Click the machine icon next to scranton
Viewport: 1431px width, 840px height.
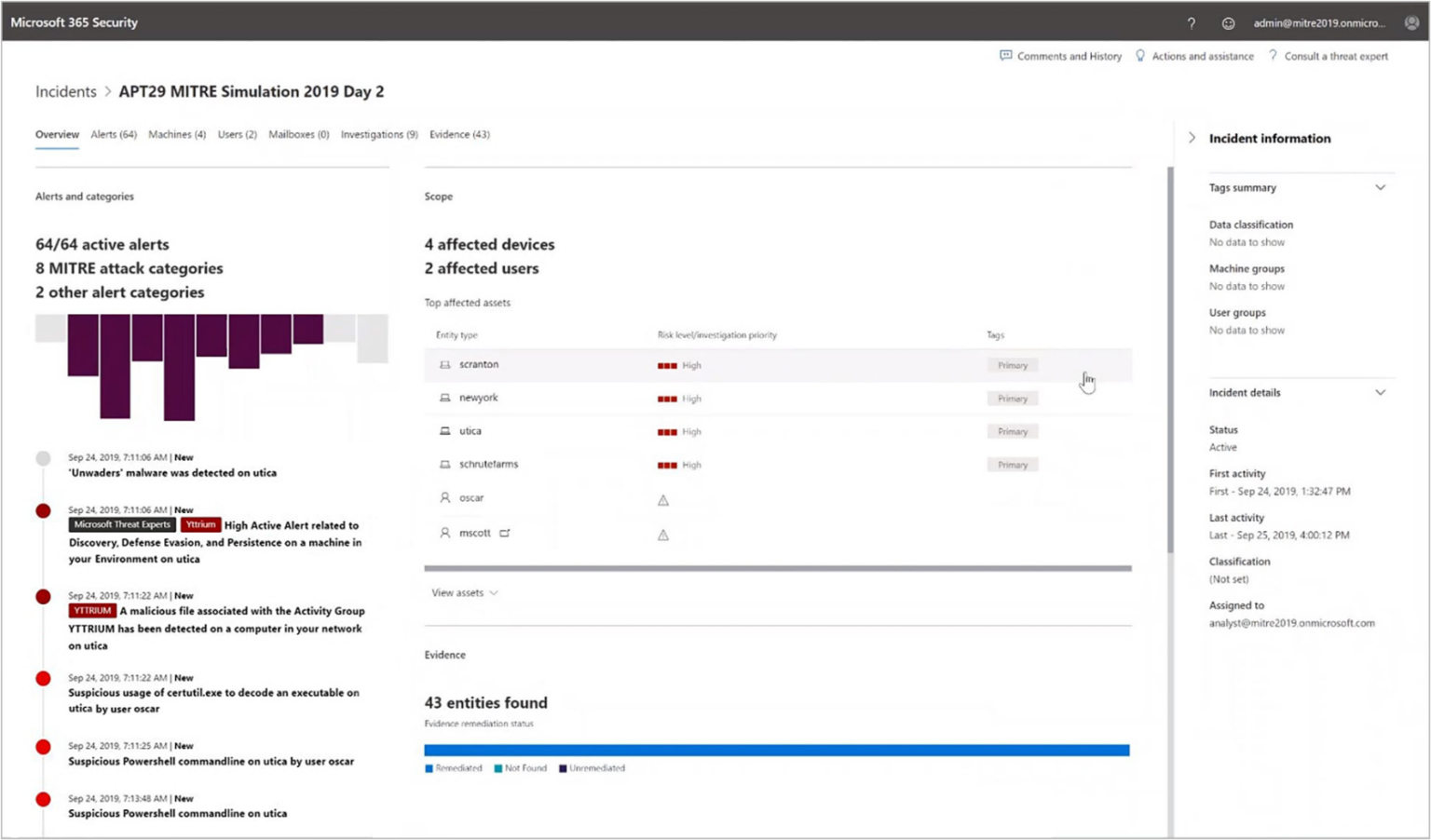(444, 364)
